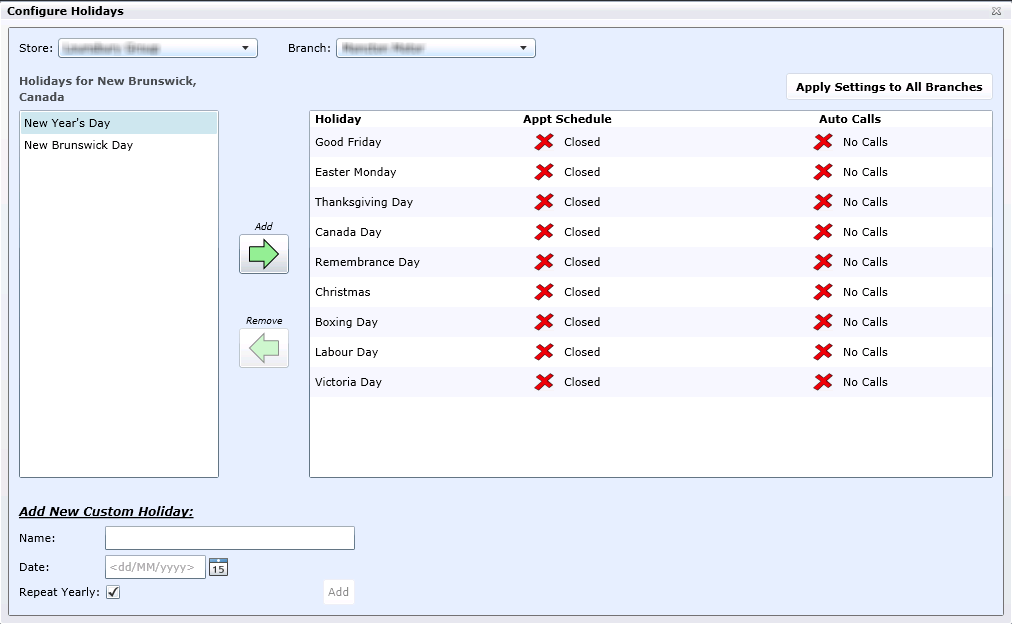The height and width of the screenshot is (624, 1012).
Task: Toggle the Closed icon for Canada Day
Action: 544,232
